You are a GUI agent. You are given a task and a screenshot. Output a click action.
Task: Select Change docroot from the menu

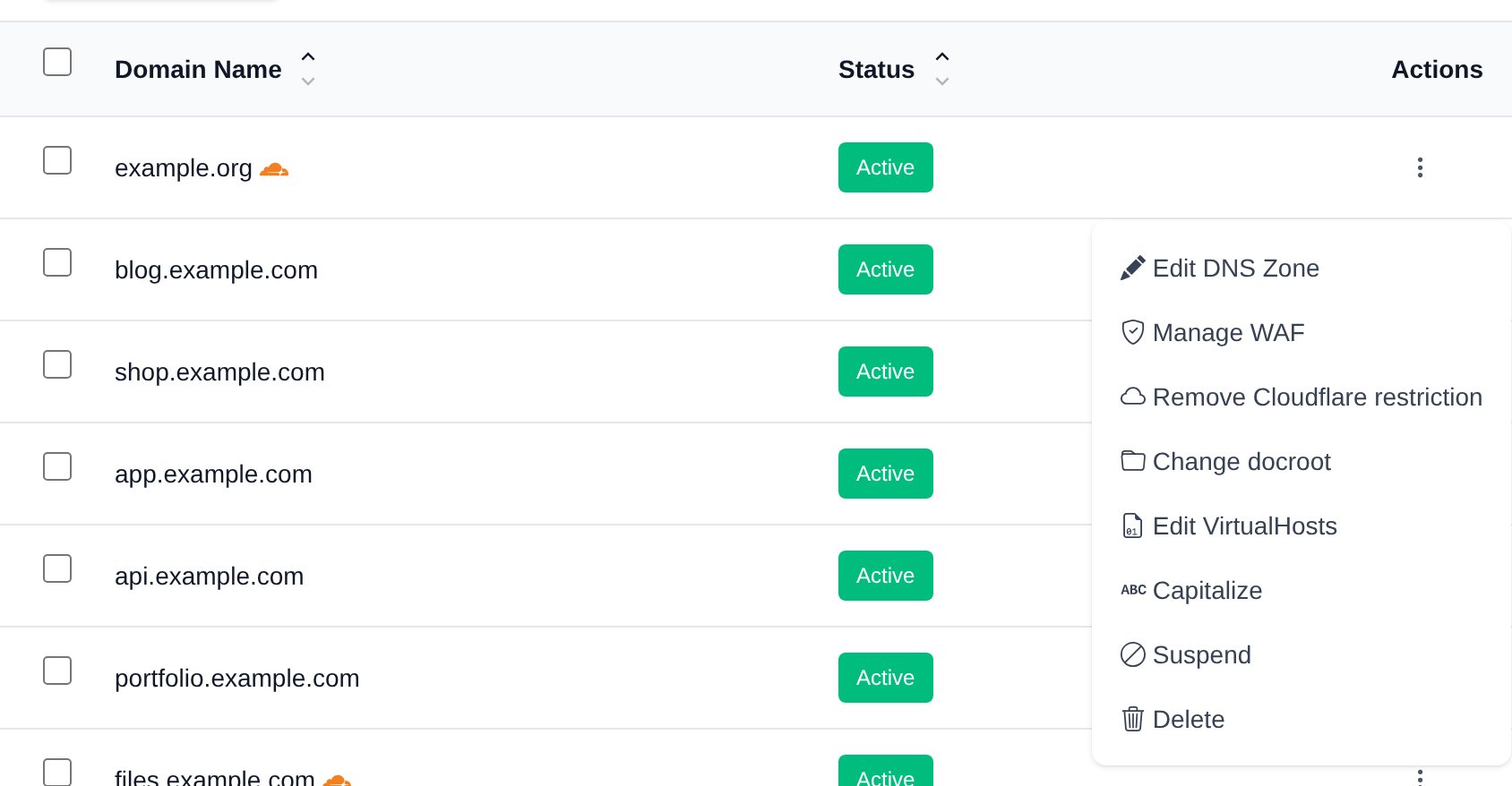1302,461
